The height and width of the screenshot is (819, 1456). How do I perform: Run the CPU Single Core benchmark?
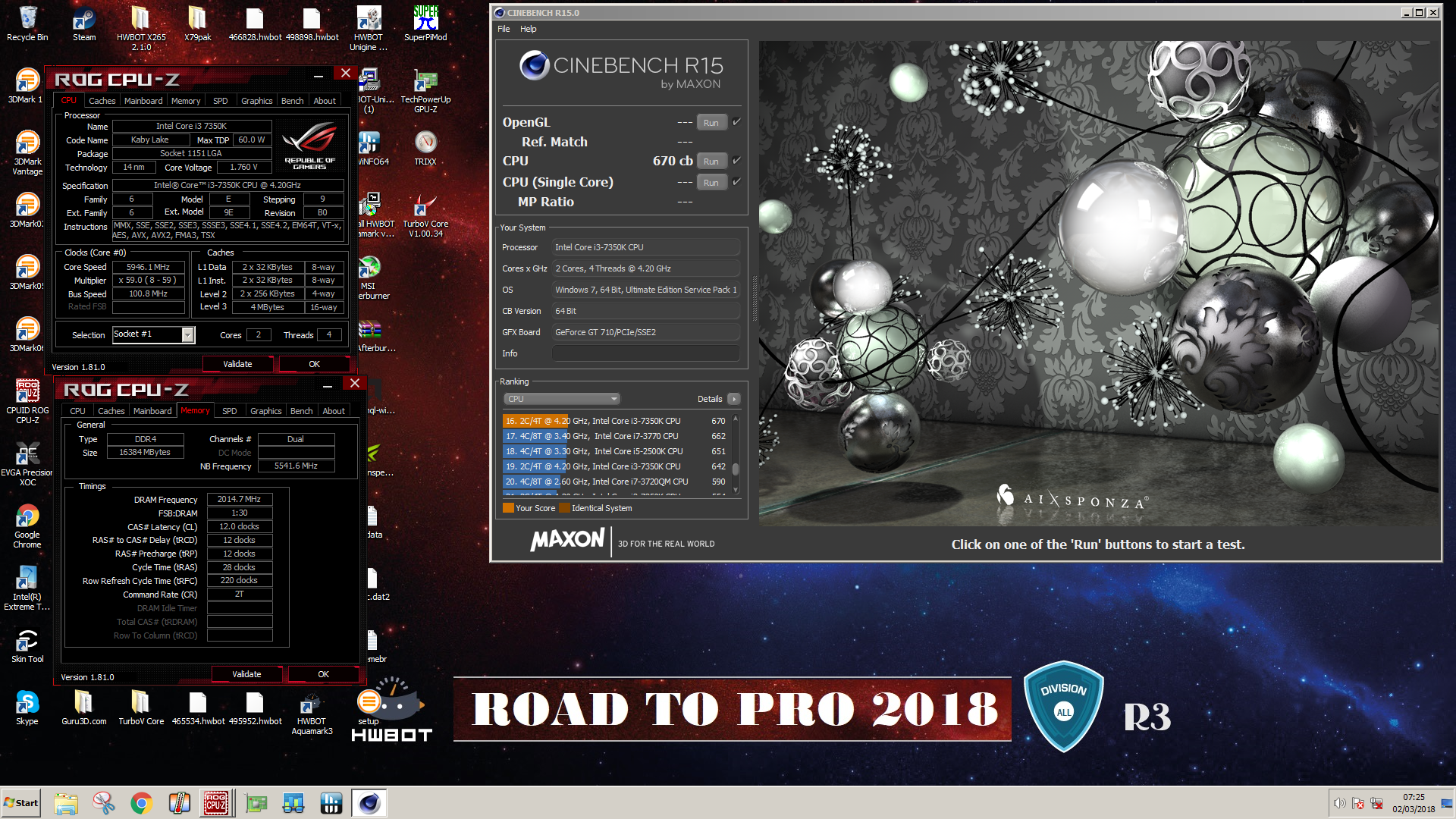click(x=711, y=182)
